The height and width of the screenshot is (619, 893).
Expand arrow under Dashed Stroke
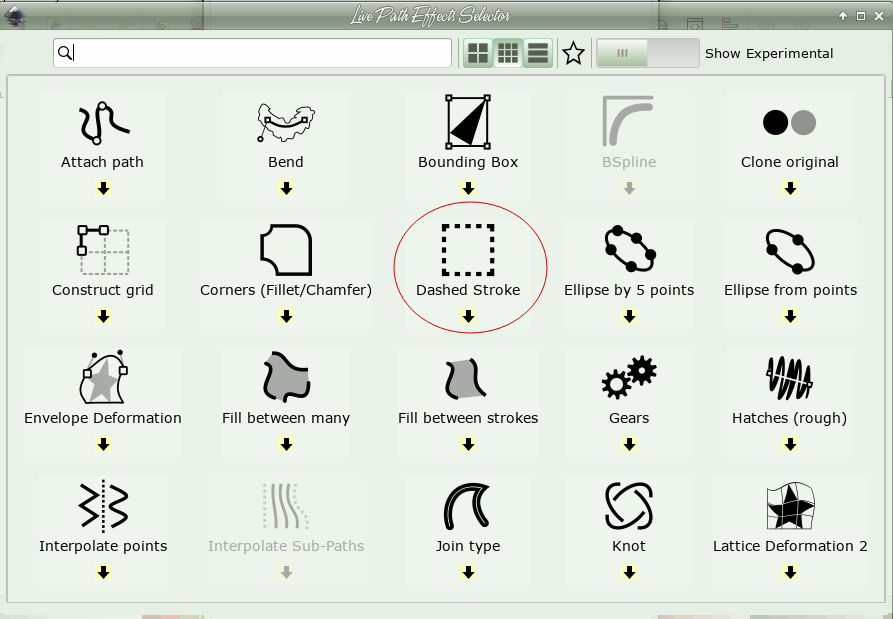(468, 316)
